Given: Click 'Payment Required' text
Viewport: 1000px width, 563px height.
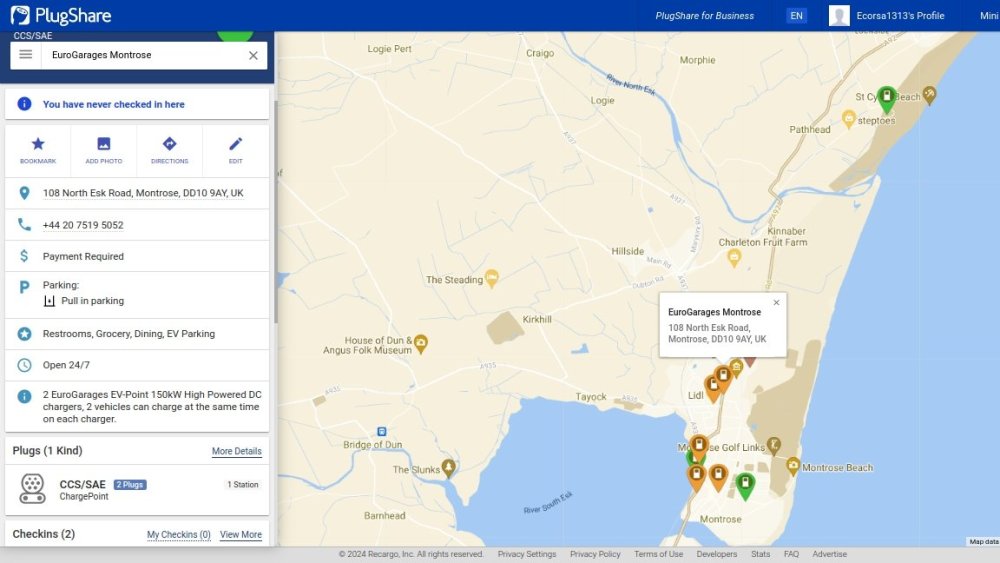Looking at the screenshot, I should pyautogui.click(x=83, y=256).
